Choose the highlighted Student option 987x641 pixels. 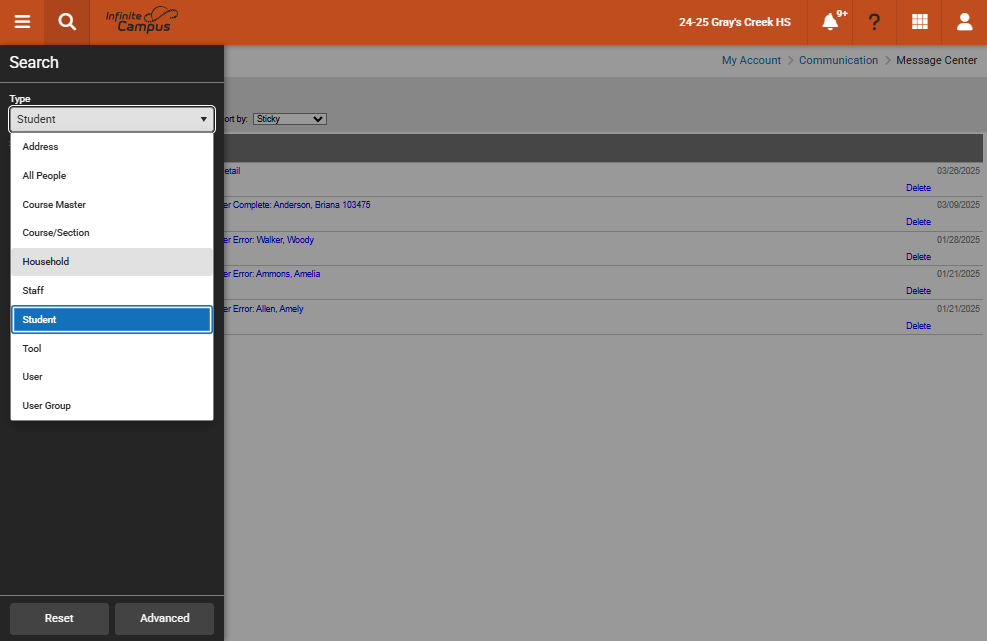point(112,319)
